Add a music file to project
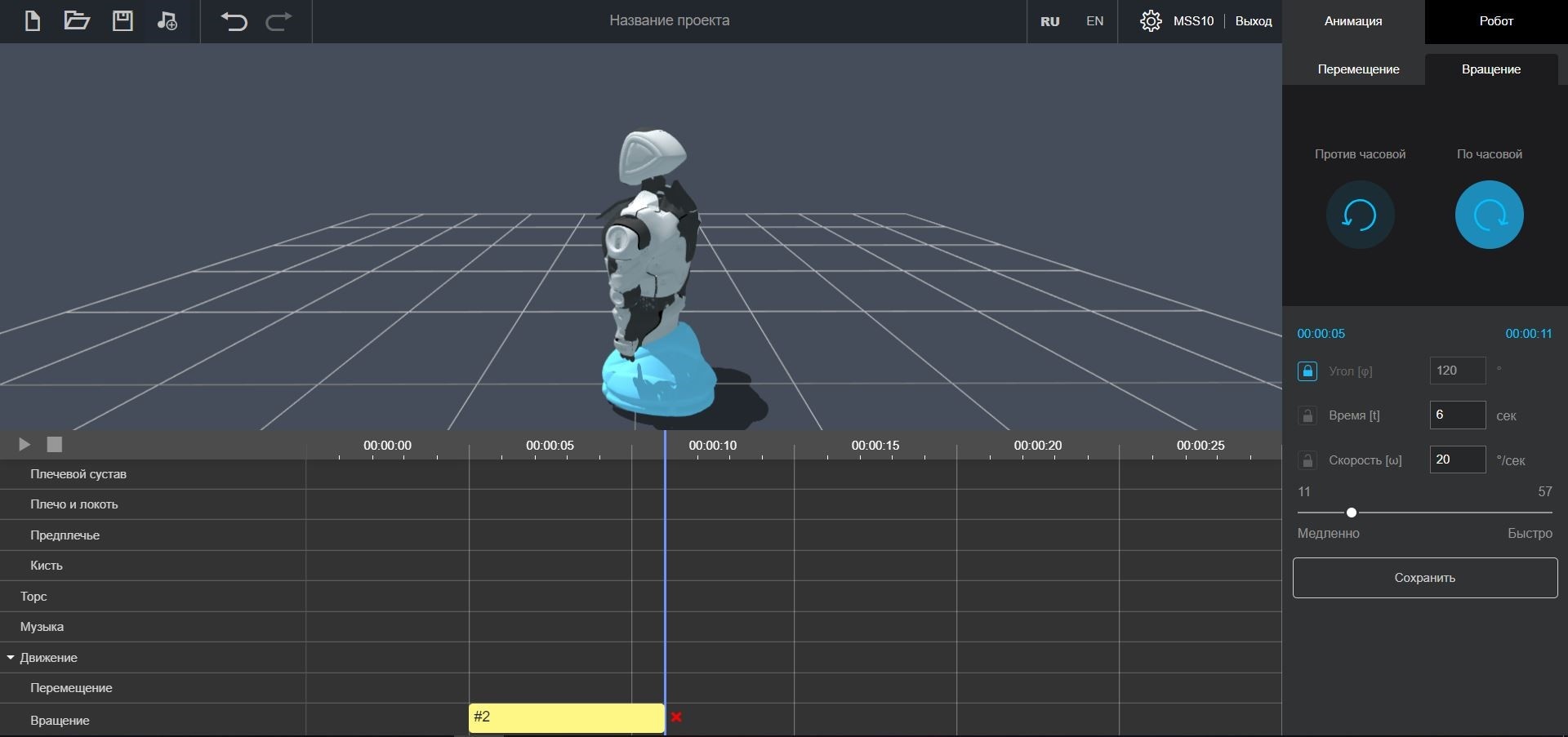Screen dimensions: 1568x737 click(167, 21)
